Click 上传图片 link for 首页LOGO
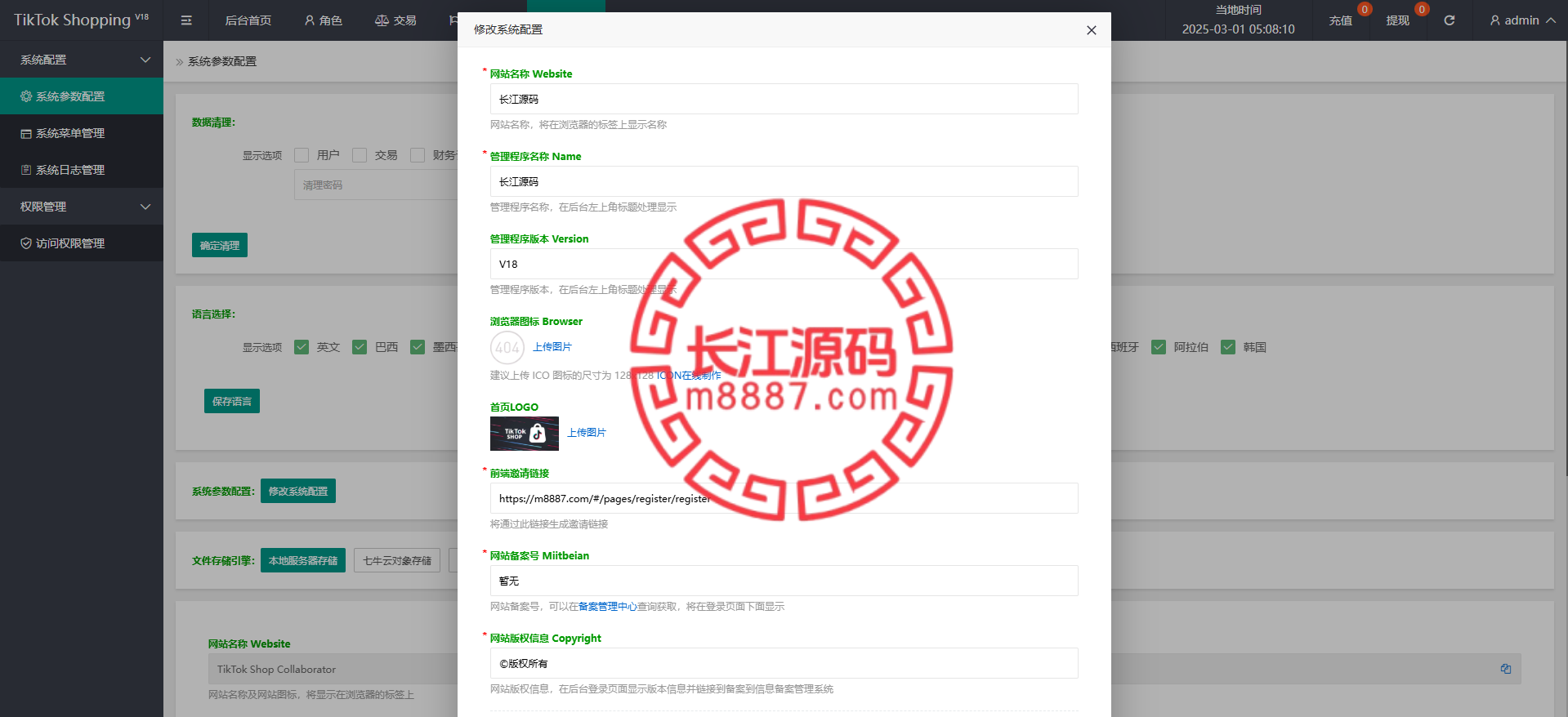1568x717 pixels. point(587,433)
